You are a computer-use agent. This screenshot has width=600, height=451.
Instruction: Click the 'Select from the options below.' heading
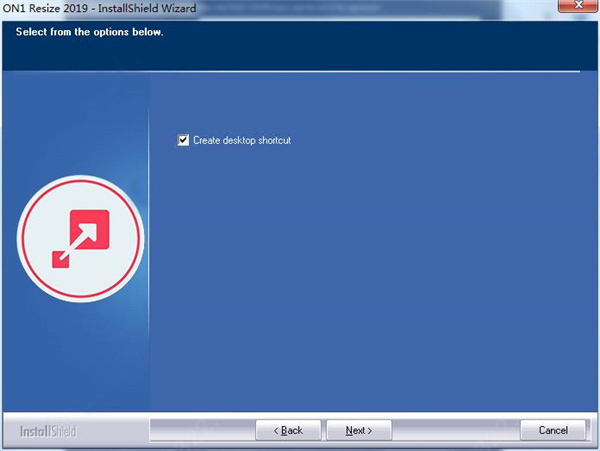coord(90,32)
